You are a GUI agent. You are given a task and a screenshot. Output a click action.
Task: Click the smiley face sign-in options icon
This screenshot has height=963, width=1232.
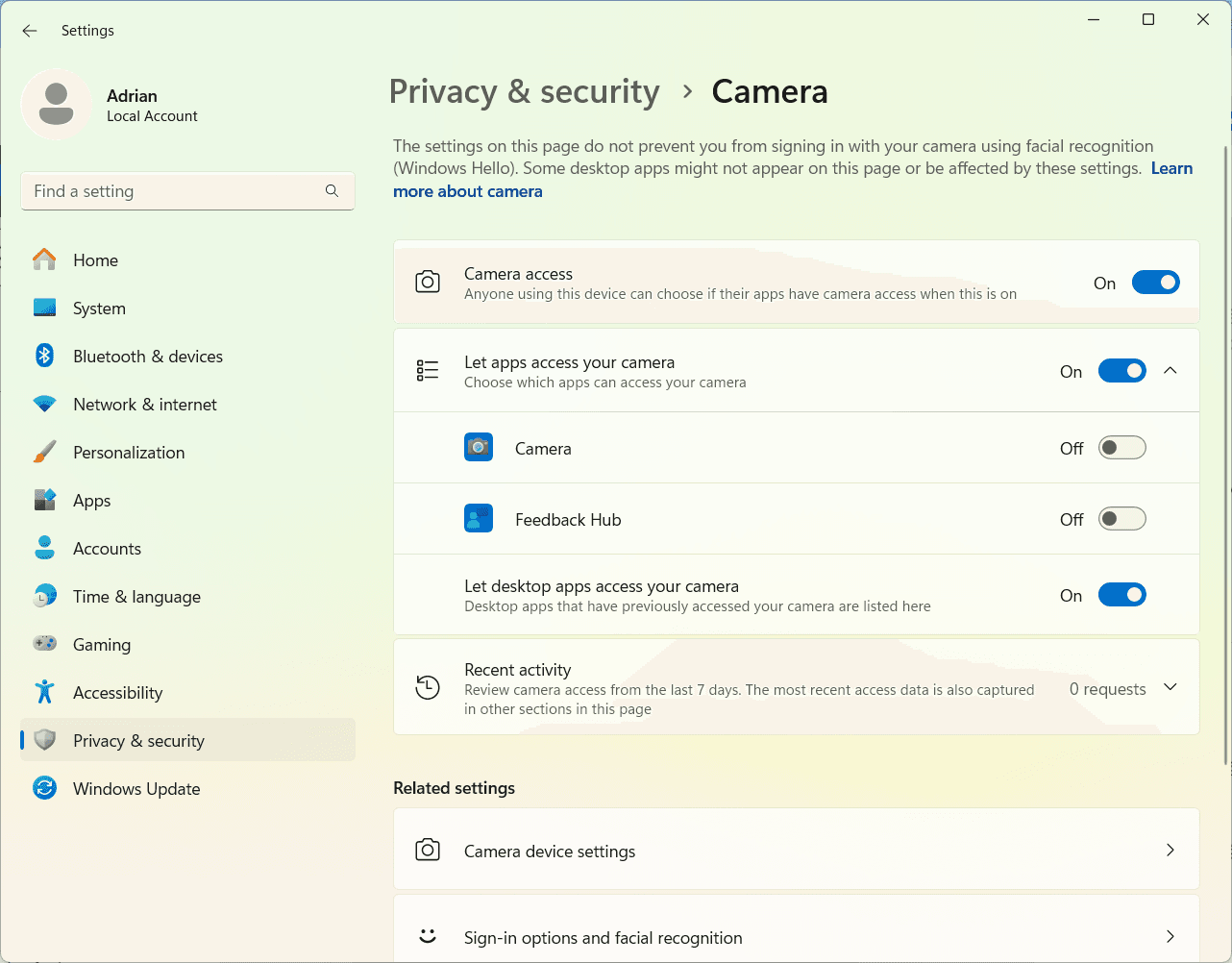click(428, 936)
